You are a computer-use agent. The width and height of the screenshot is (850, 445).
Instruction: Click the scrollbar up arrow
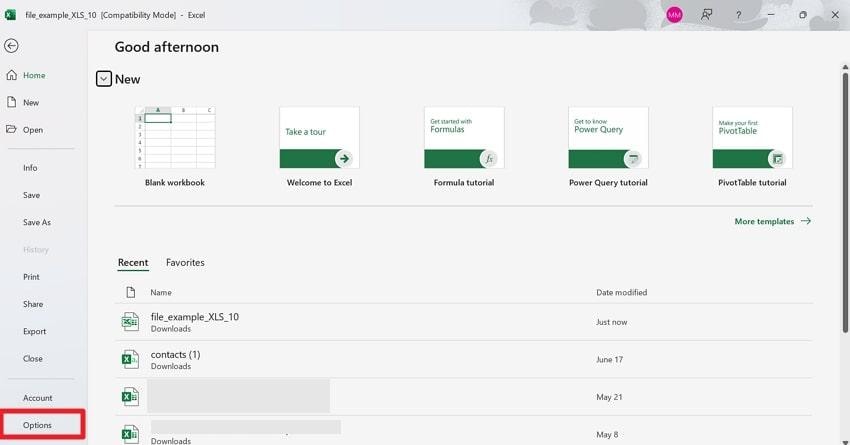click(845, 67)
